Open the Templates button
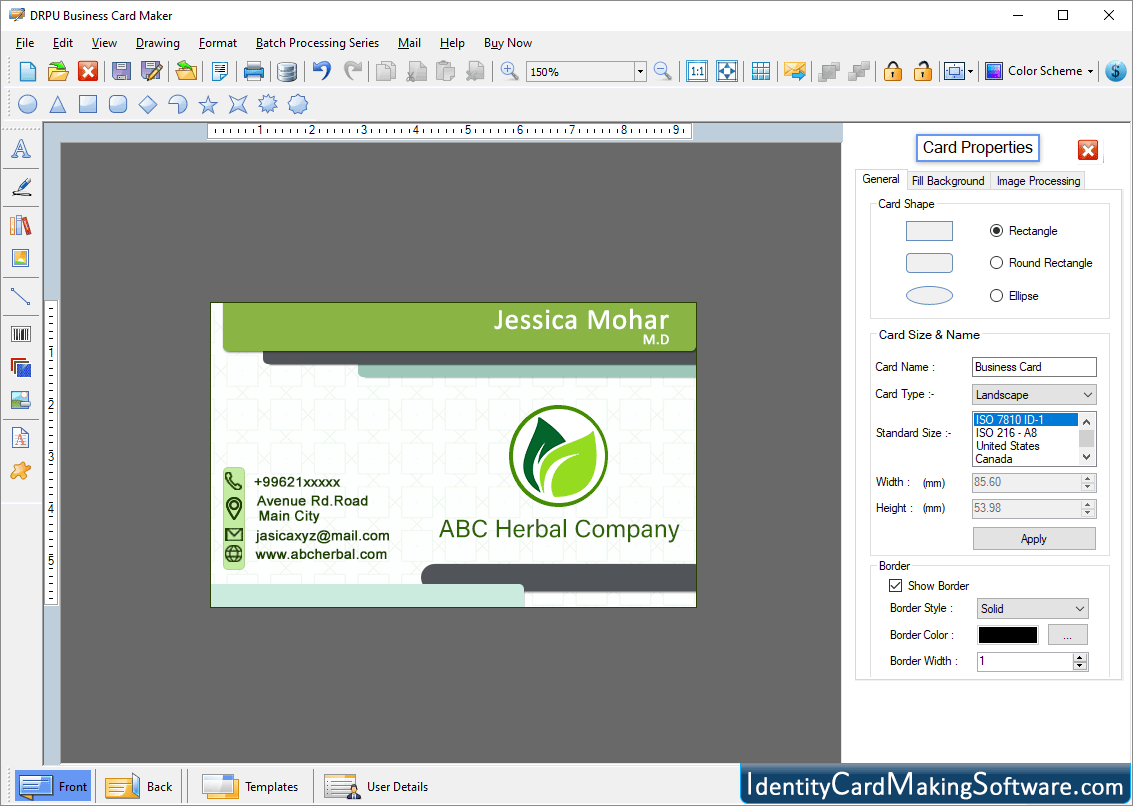 [x=250, y=786]
